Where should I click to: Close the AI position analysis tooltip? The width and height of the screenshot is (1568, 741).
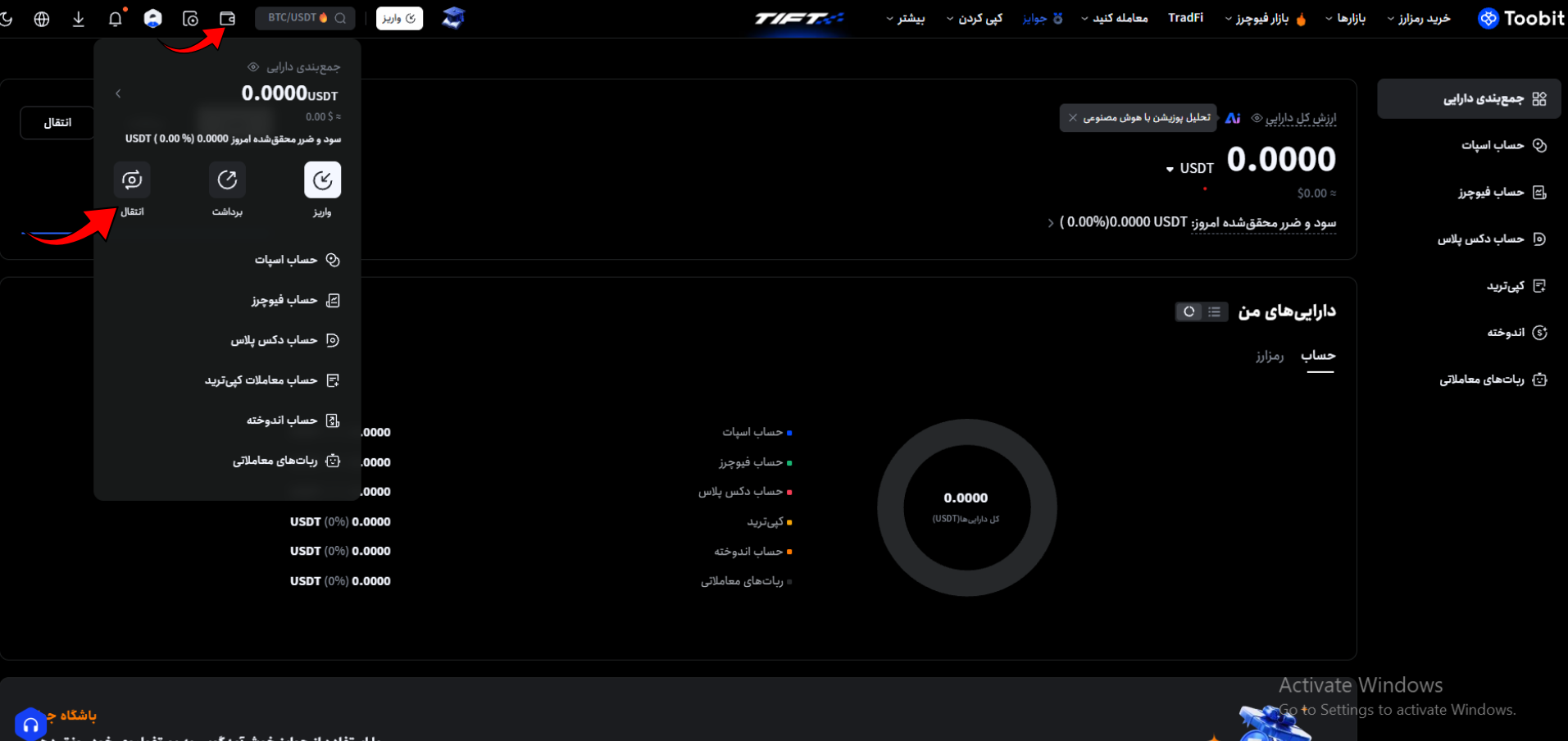point(1072,118)
